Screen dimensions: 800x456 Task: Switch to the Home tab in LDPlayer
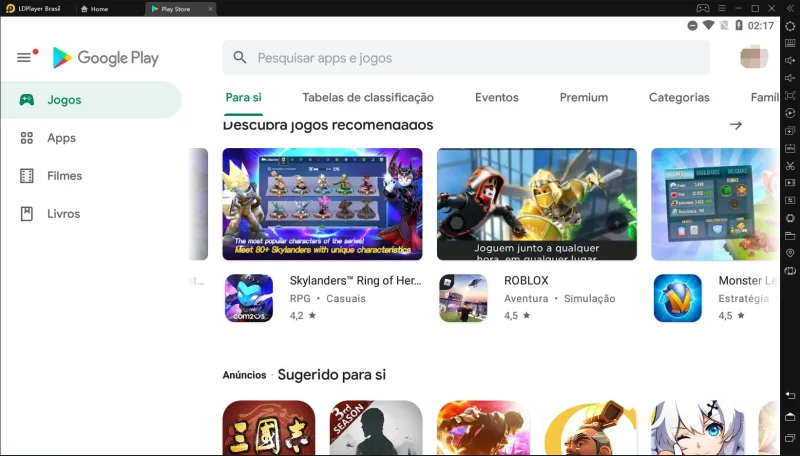coord(95,9)
